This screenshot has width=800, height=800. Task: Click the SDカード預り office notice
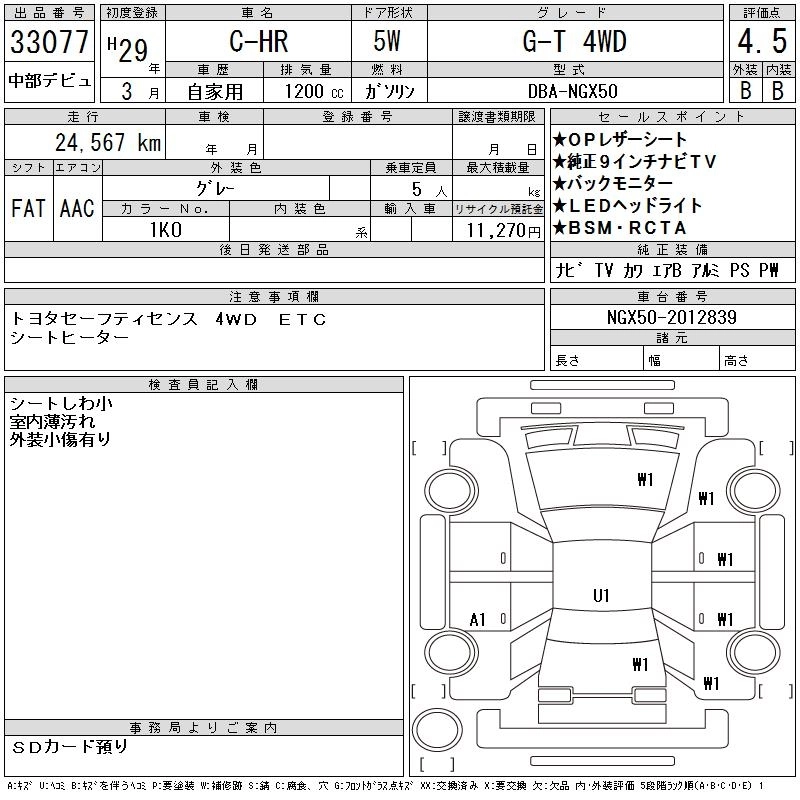[69, 747]
